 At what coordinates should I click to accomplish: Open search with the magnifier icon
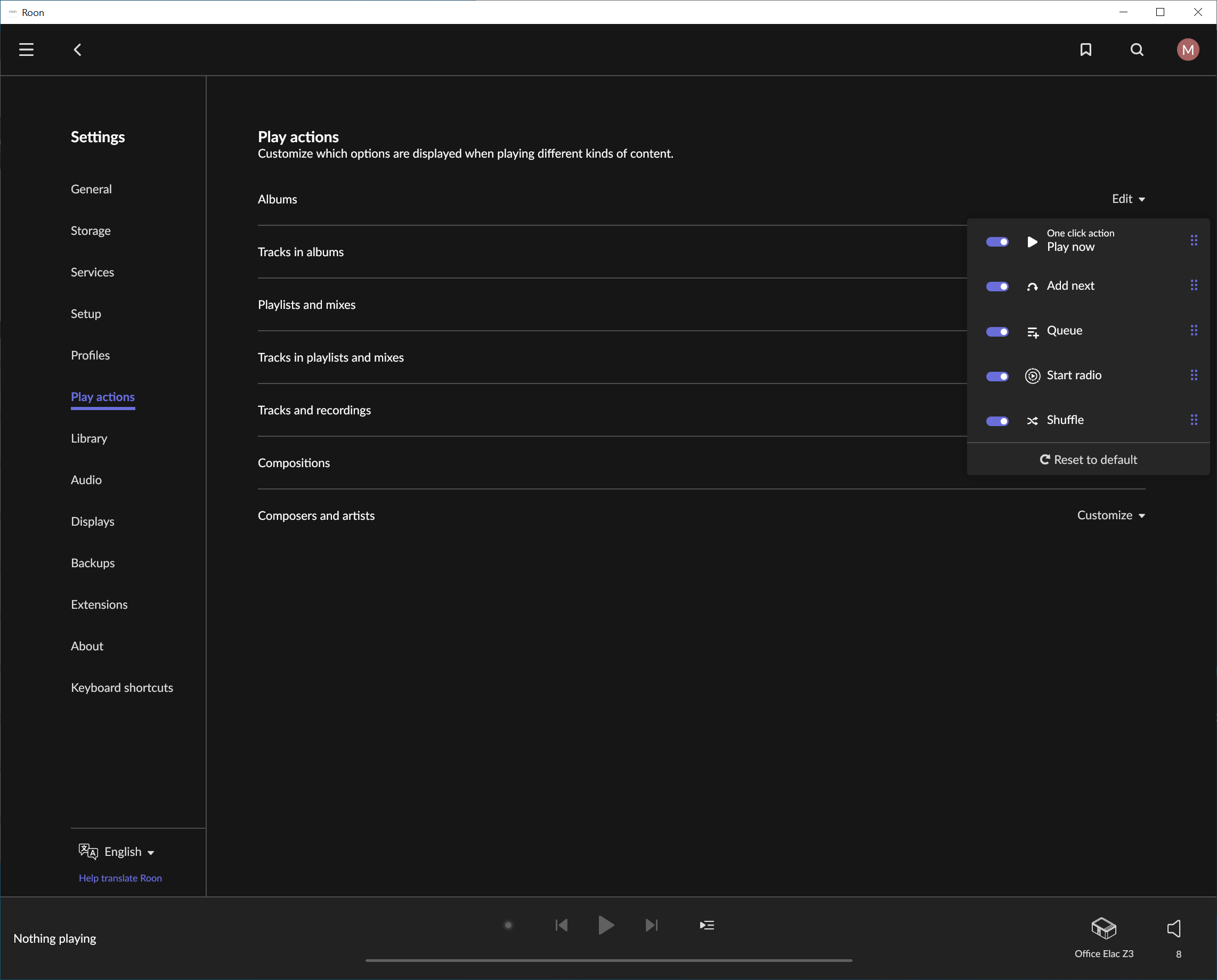pos(1137,50)
